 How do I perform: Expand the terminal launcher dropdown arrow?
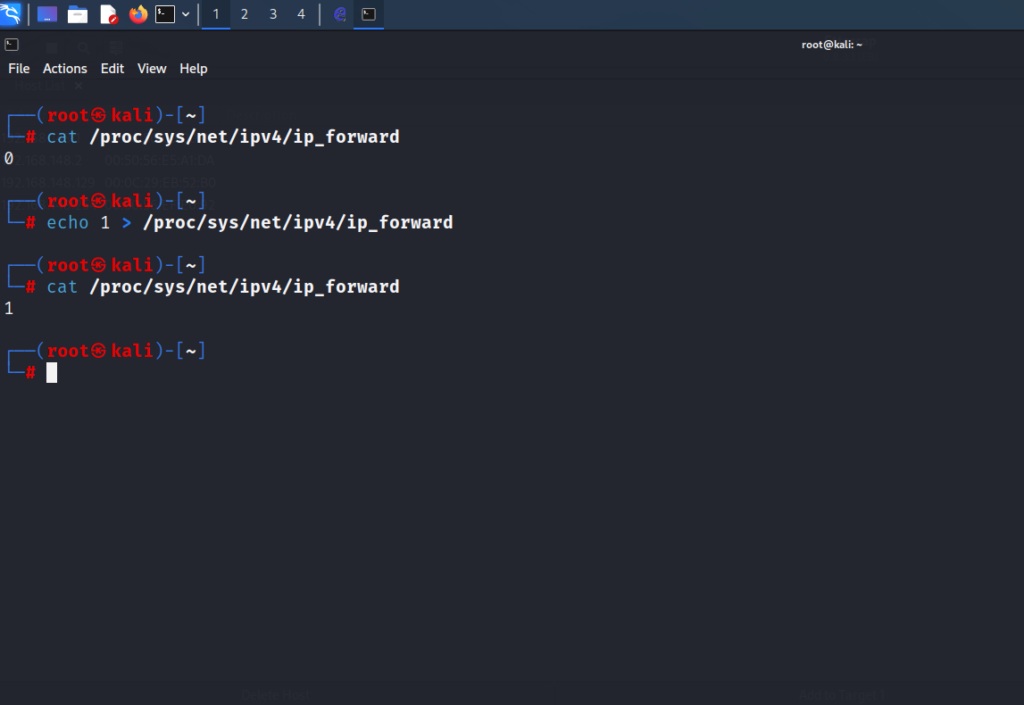tap(186, 14)
